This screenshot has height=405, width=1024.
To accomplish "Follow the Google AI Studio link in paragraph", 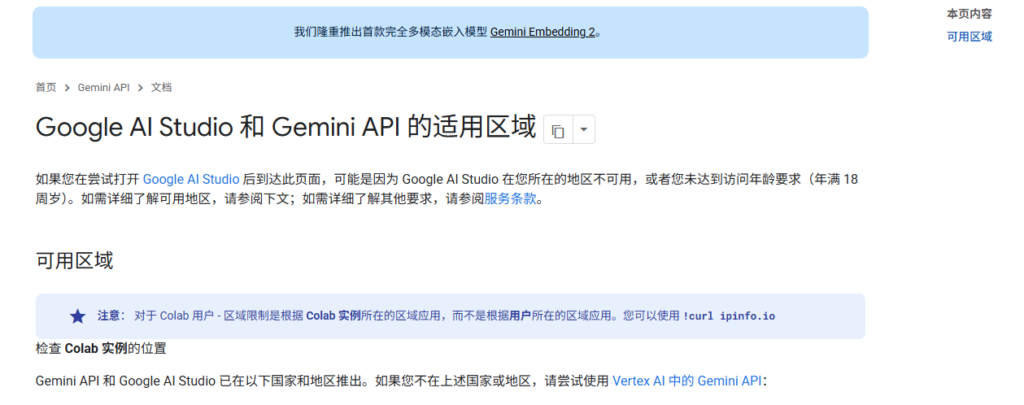I will pyautogui.click(x=191, y=179).
